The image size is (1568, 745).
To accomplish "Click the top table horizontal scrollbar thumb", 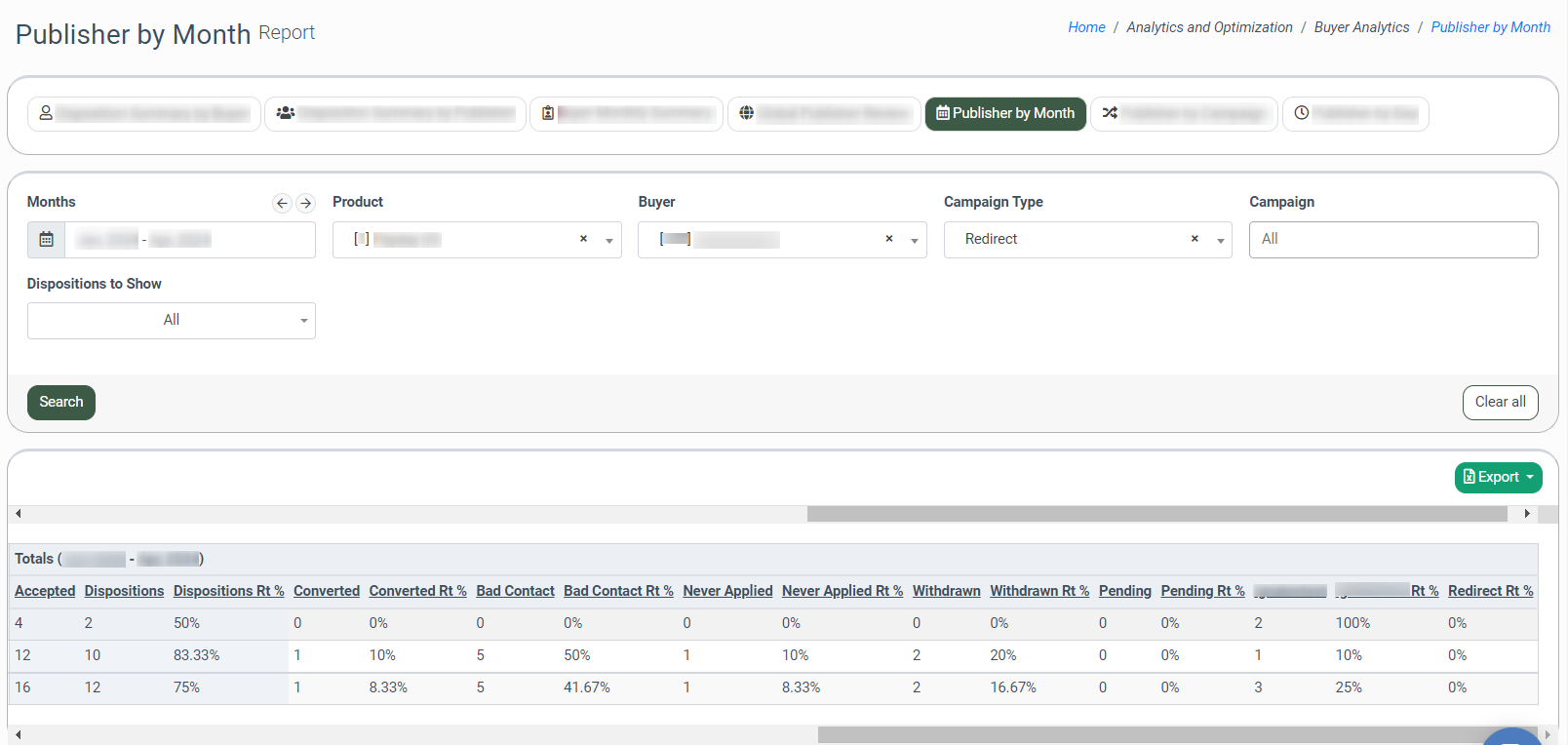I will tap(1156, 514).
